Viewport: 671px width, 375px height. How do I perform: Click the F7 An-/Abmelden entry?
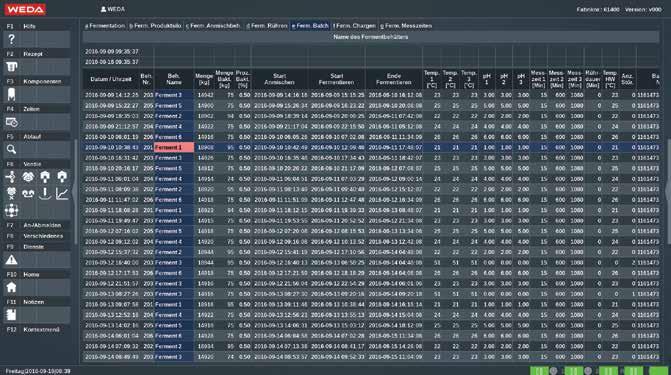pos(38,225)
